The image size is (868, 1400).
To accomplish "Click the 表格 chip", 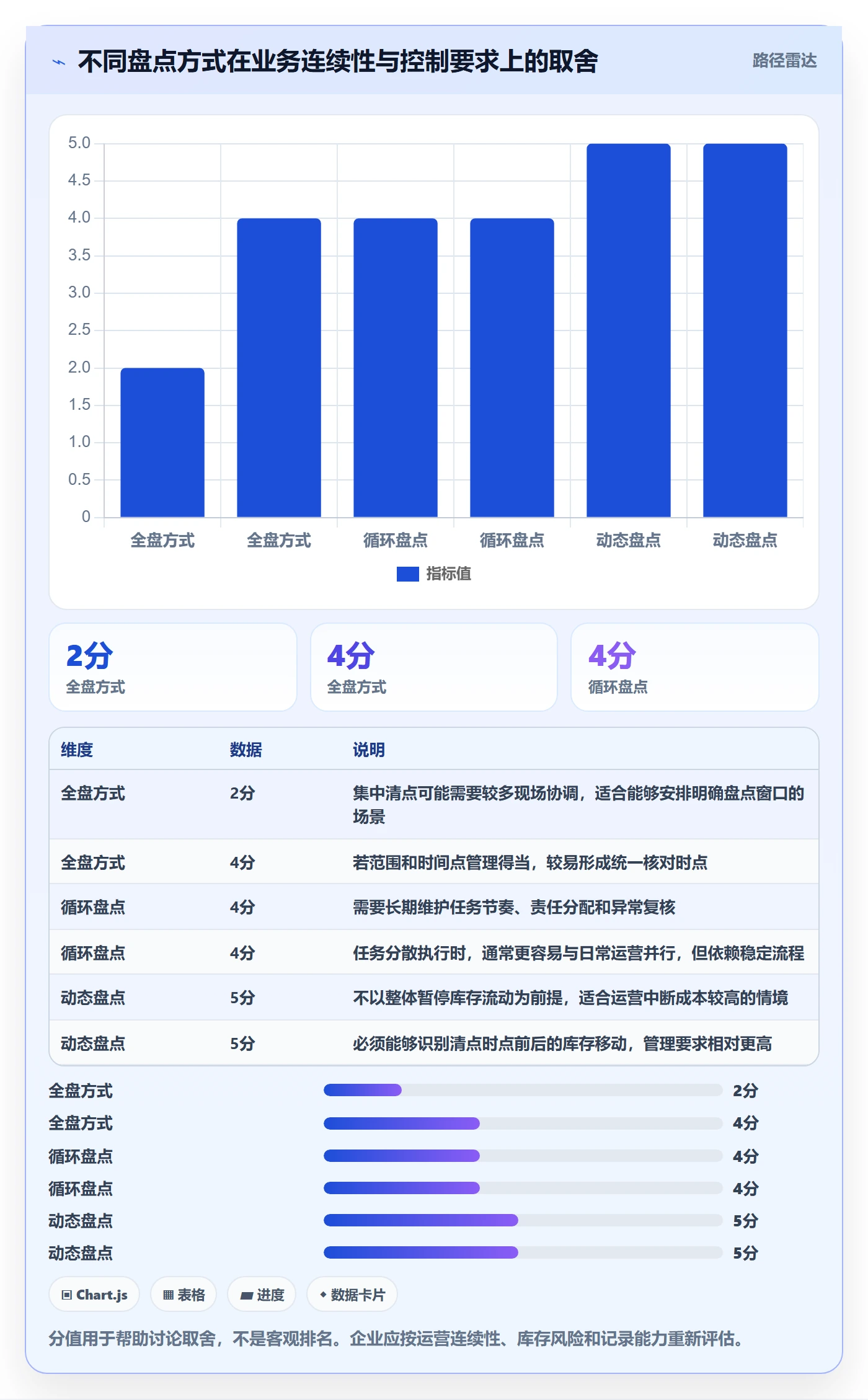I will (x=184, y=1295).
